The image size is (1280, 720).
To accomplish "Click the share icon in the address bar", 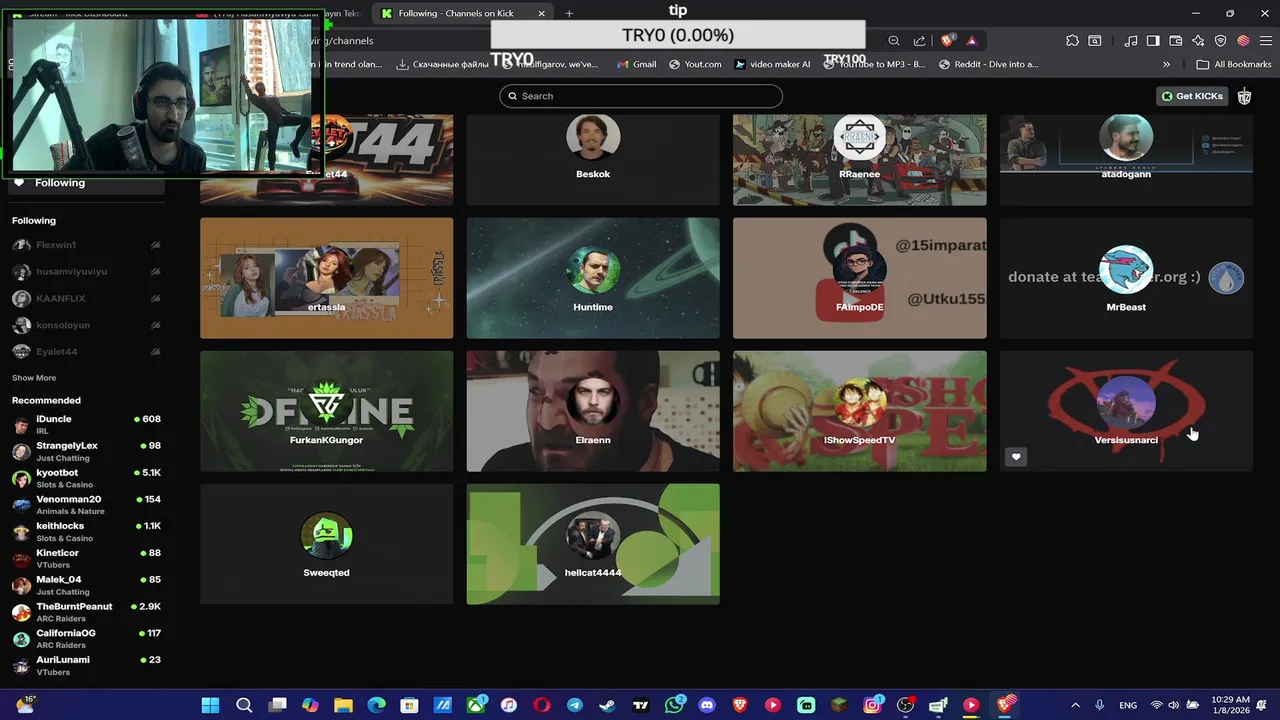I will click(919, 41).
